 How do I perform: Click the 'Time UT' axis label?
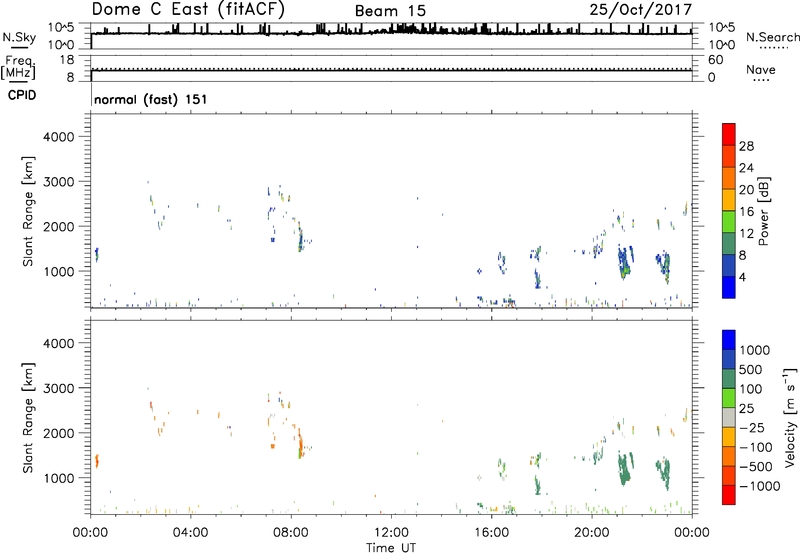pyautogui.click(x=391, y=548)
